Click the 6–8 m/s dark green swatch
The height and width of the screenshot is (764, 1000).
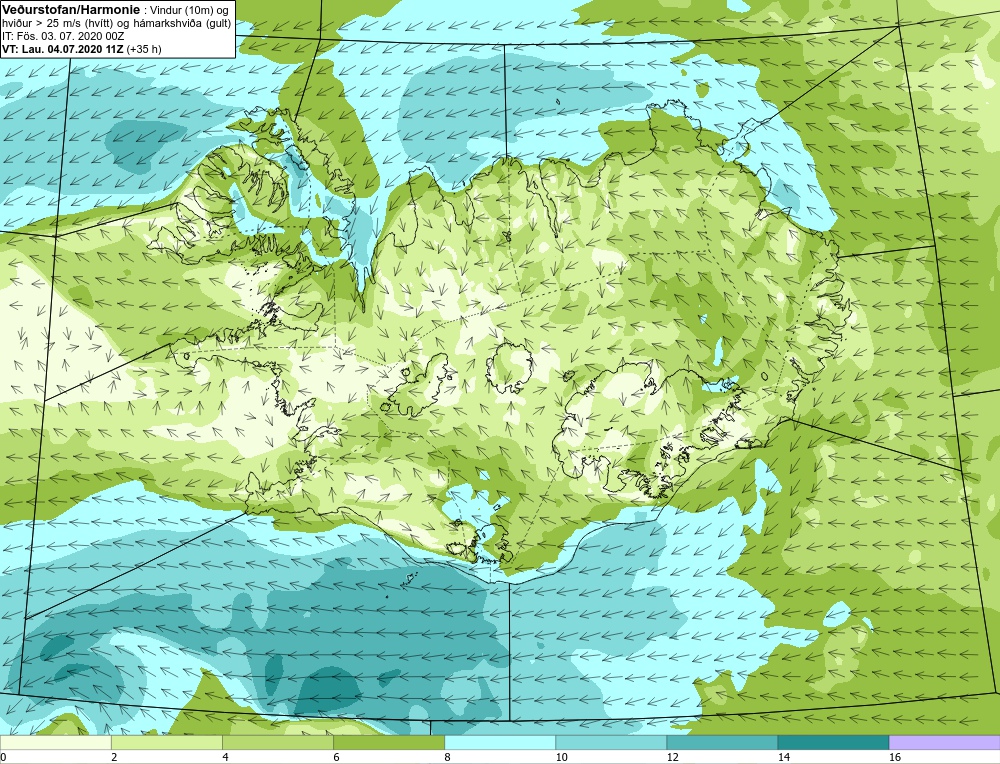coord(388,742)
